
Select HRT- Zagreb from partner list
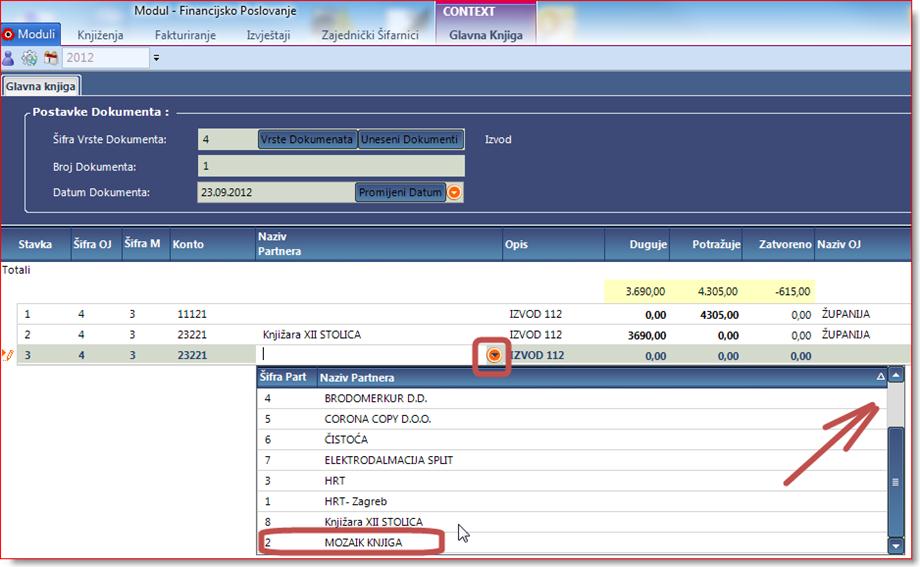[572, 501]
